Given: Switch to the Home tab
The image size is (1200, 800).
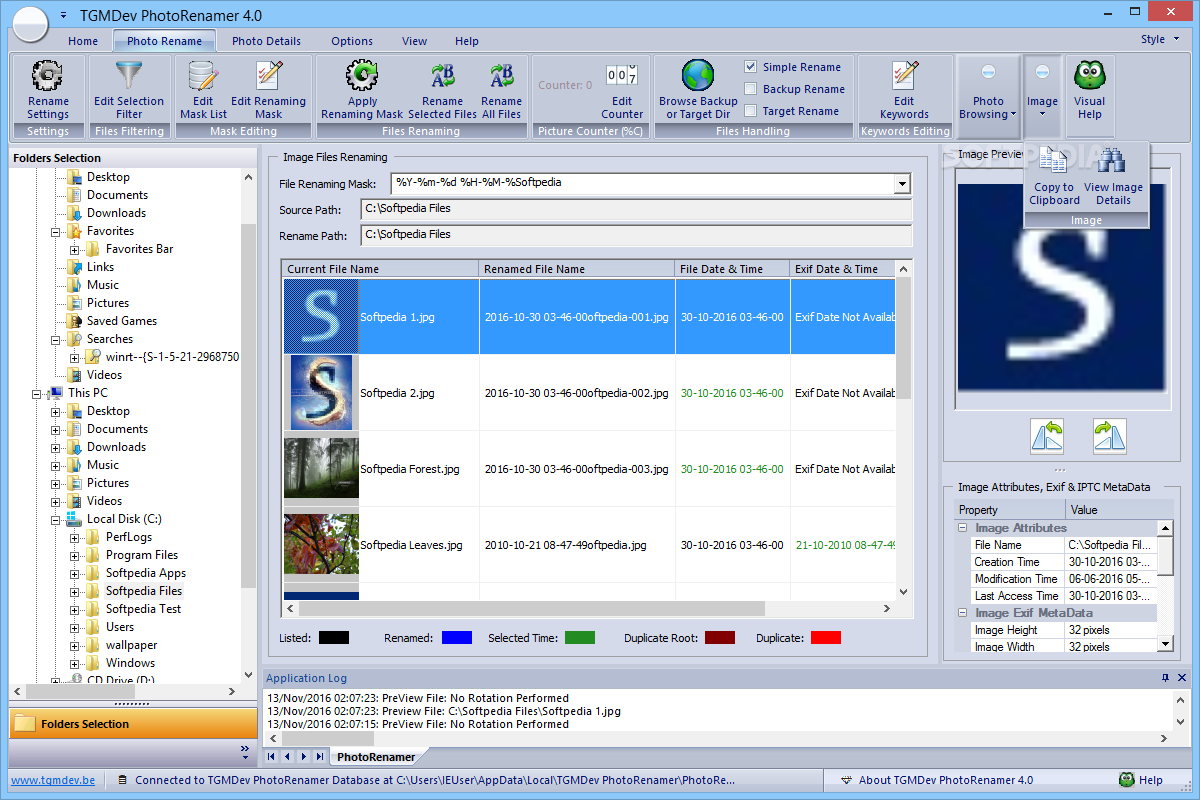Looking at the screenshot, I should (x=83, y=41).
